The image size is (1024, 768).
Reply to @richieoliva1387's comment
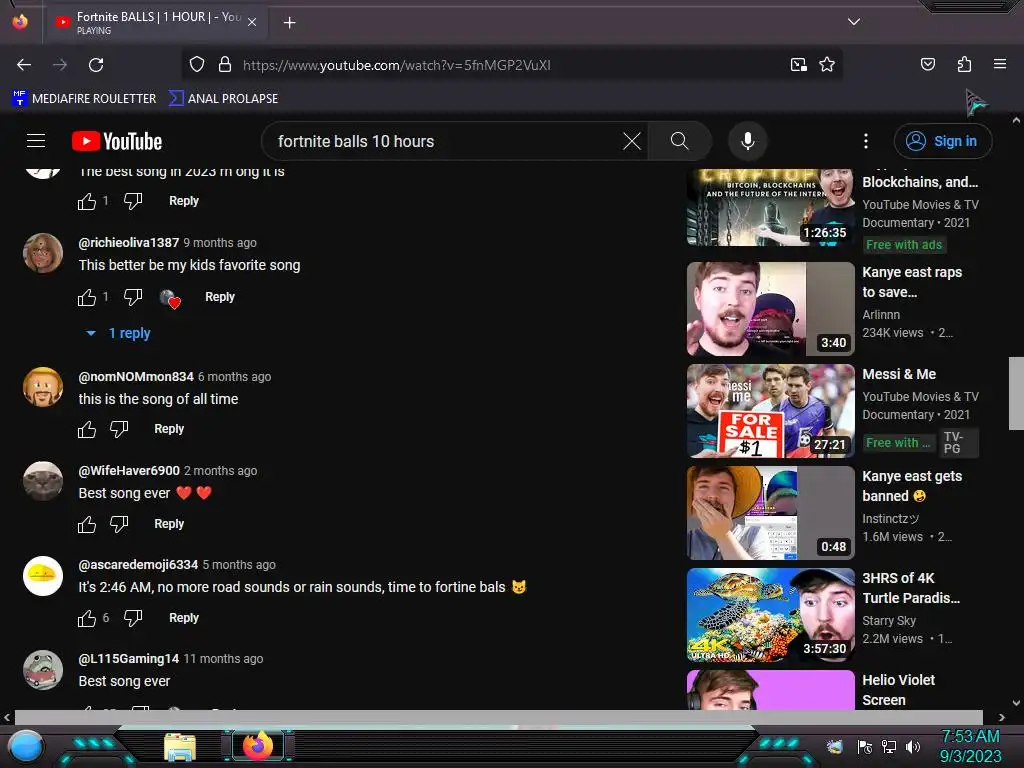pyautogui.click(x=219, y=296)
